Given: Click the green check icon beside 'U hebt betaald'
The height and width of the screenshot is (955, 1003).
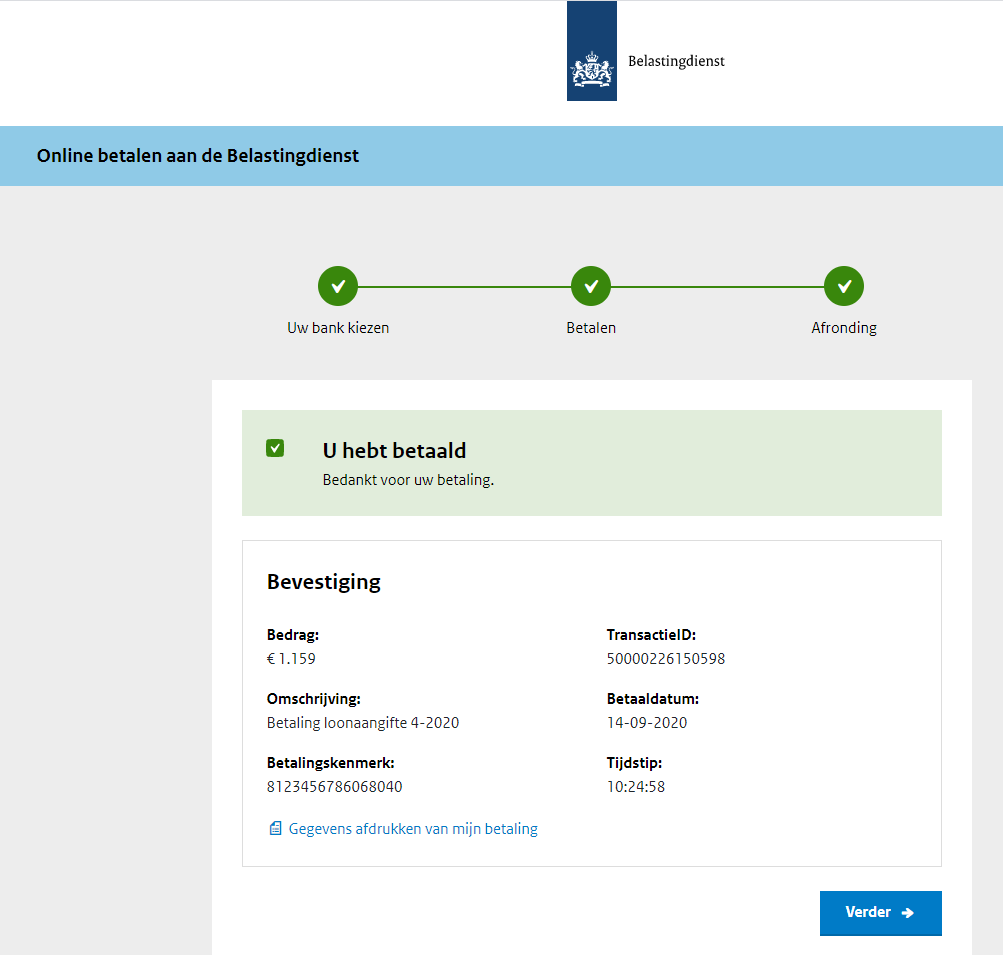Looking at the screenshot, I should click(x=275, y=448).
